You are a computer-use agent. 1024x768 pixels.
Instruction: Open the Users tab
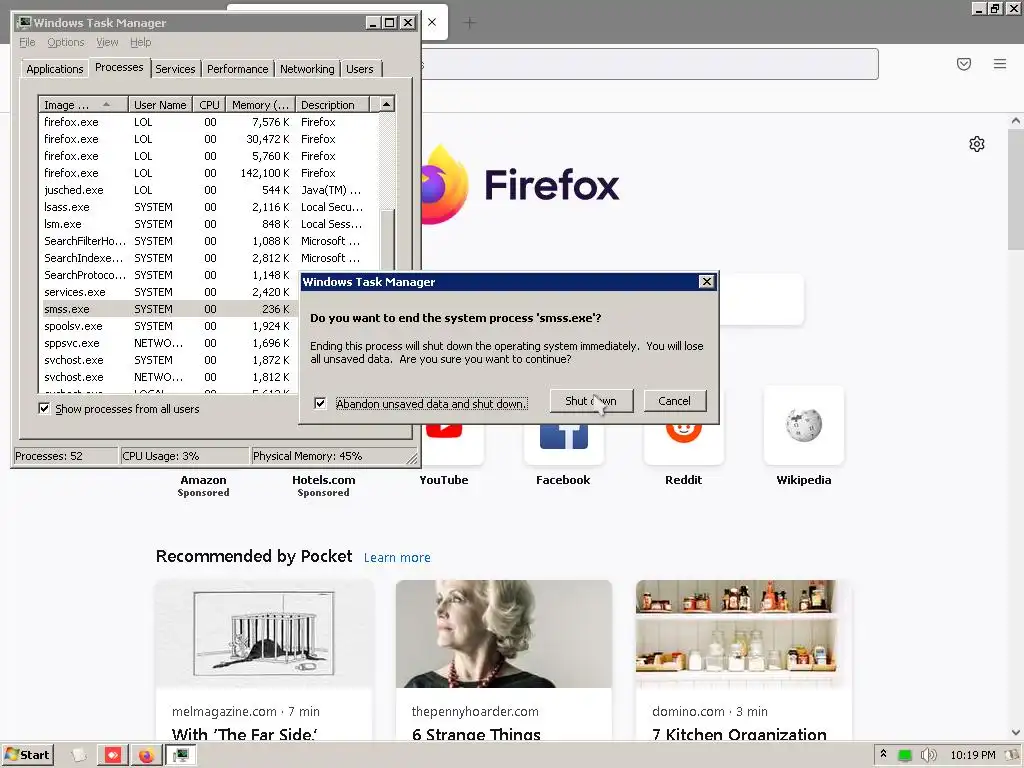click(360, 69)
